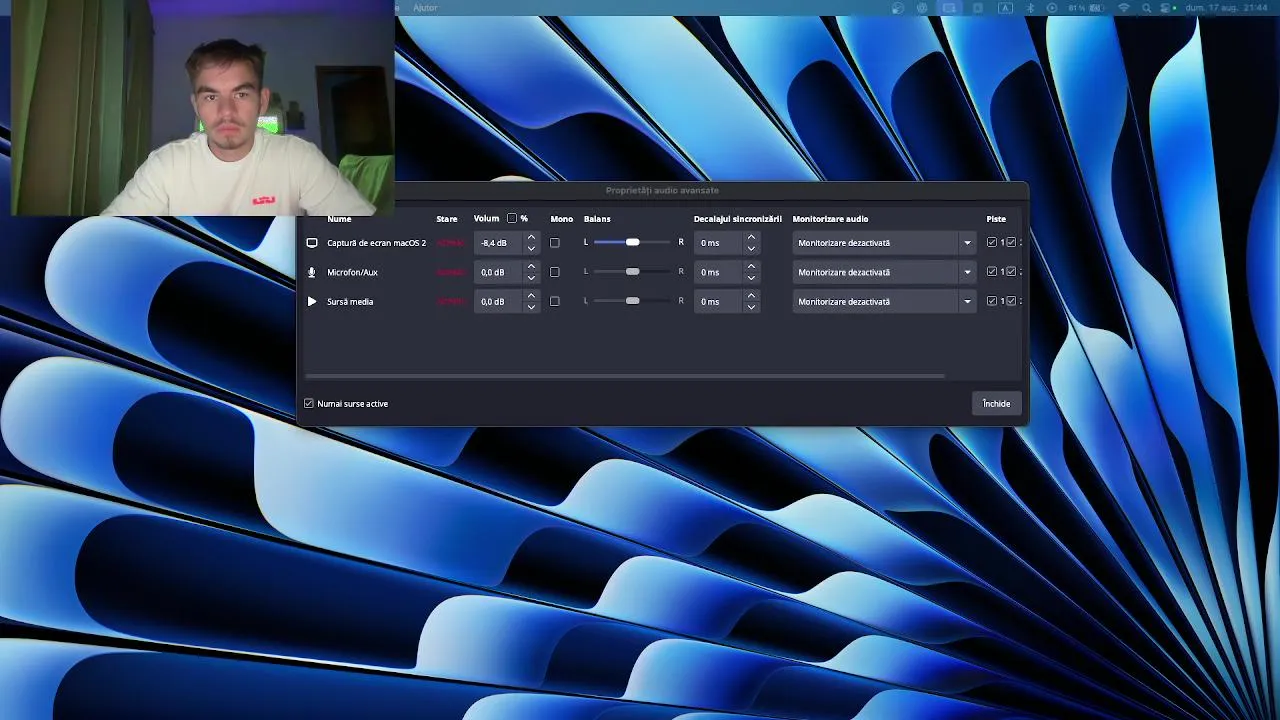Uncheck track 2 for Sursă media
This screenshot has width=1280, height=720.
coord(1011,300)
